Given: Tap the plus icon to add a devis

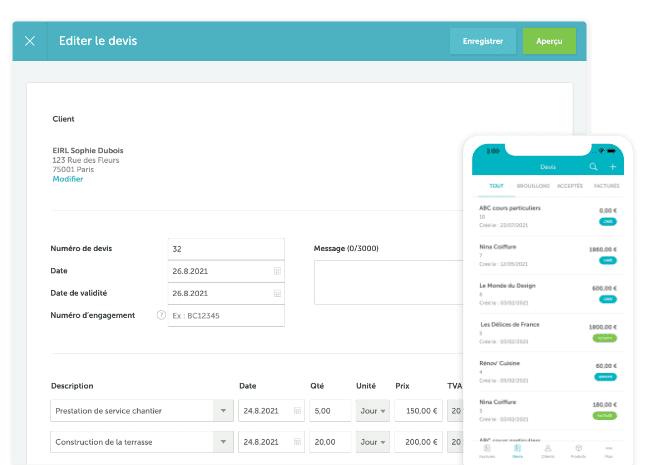Looking at the screenshot, I should (613, 167).
